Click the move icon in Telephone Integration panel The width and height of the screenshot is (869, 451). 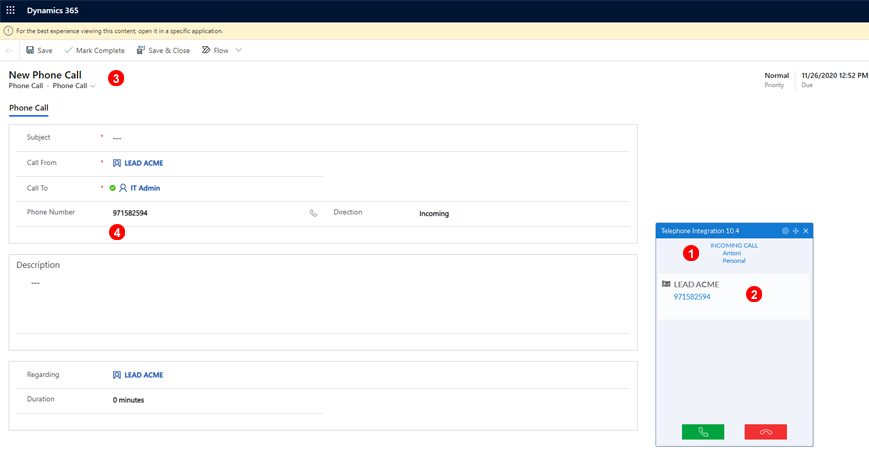point(796,231)
